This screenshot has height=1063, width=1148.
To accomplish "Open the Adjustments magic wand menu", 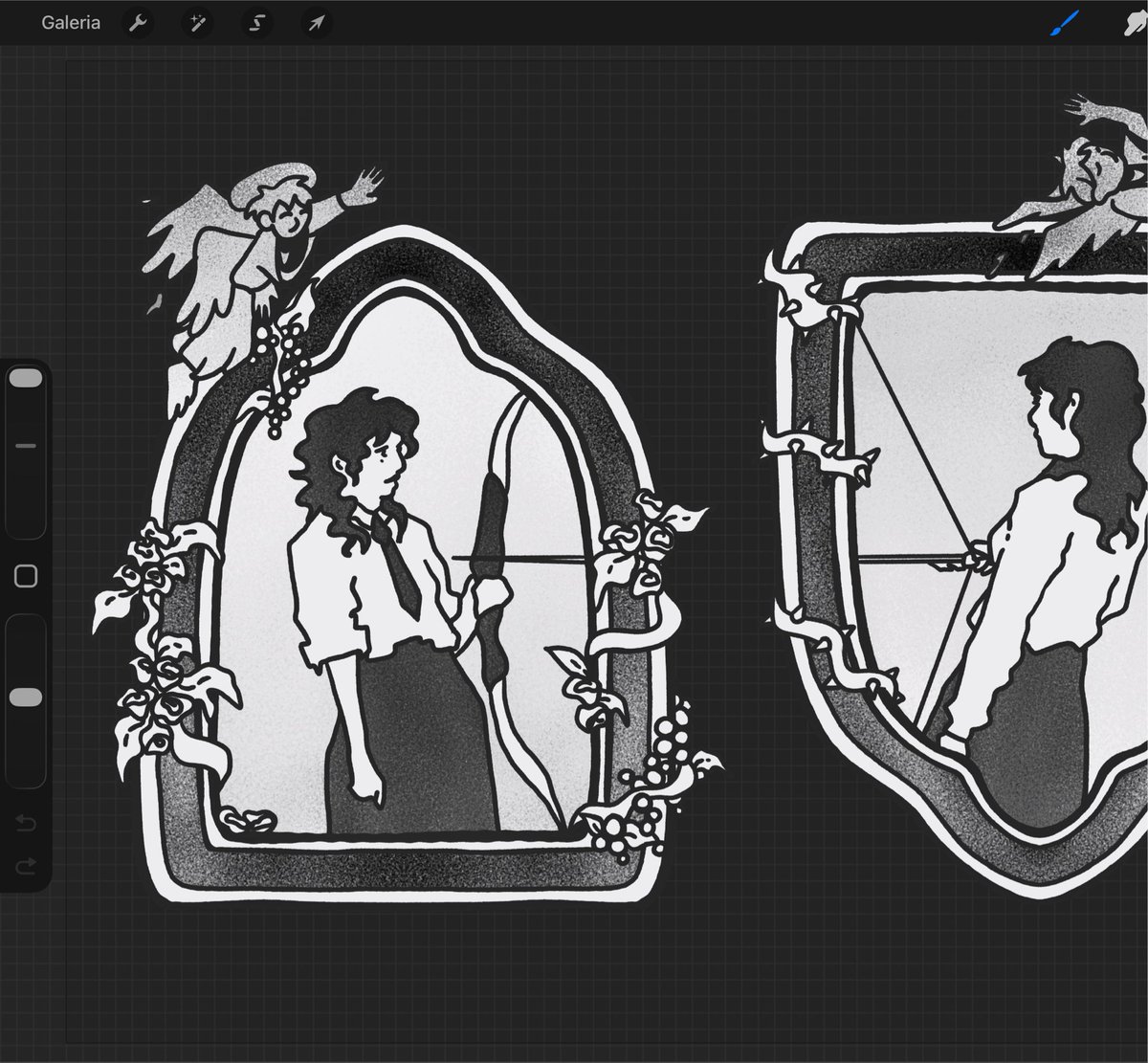I will [x=197, y=23].
